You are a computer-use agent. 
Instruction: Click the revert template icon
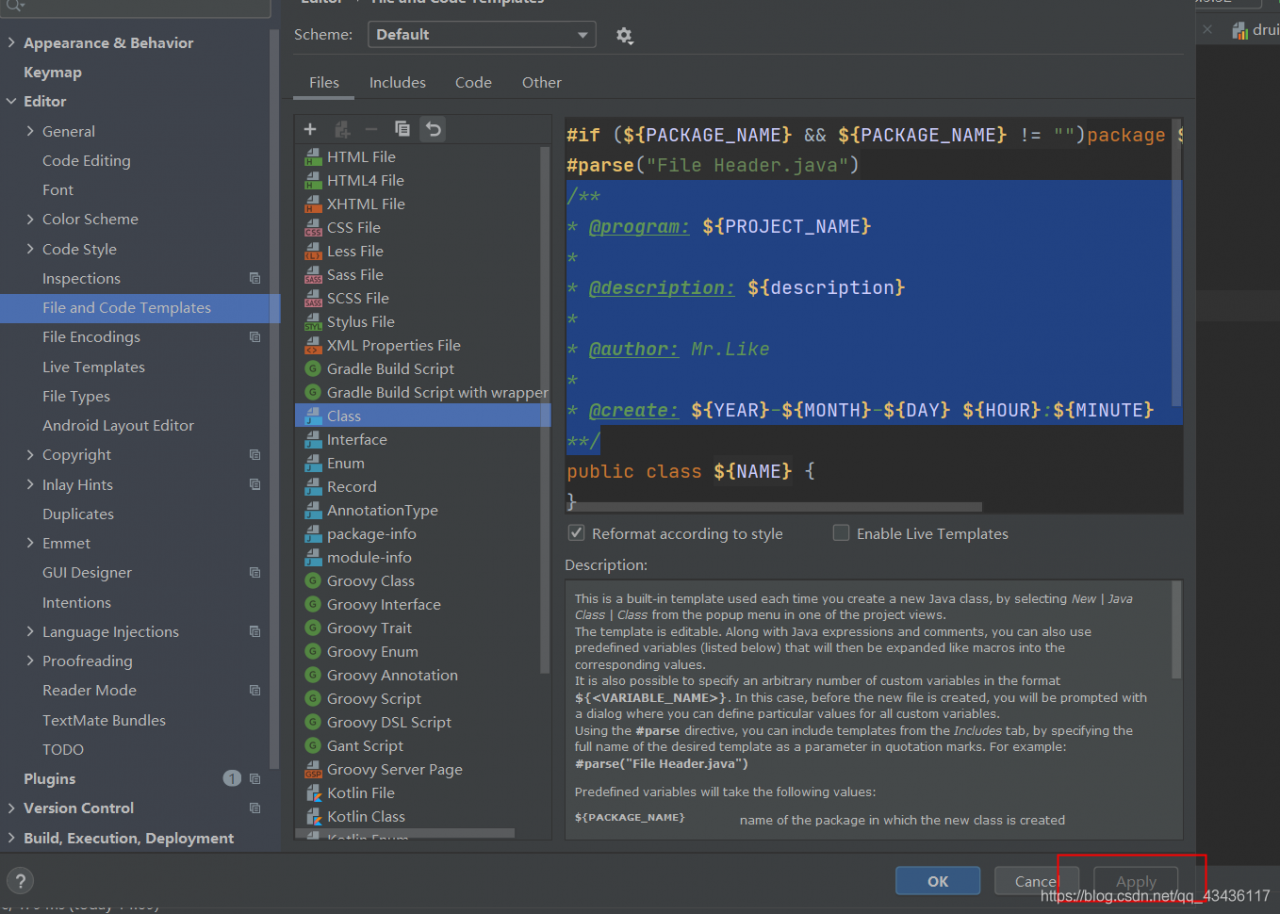tap(432, 129)
